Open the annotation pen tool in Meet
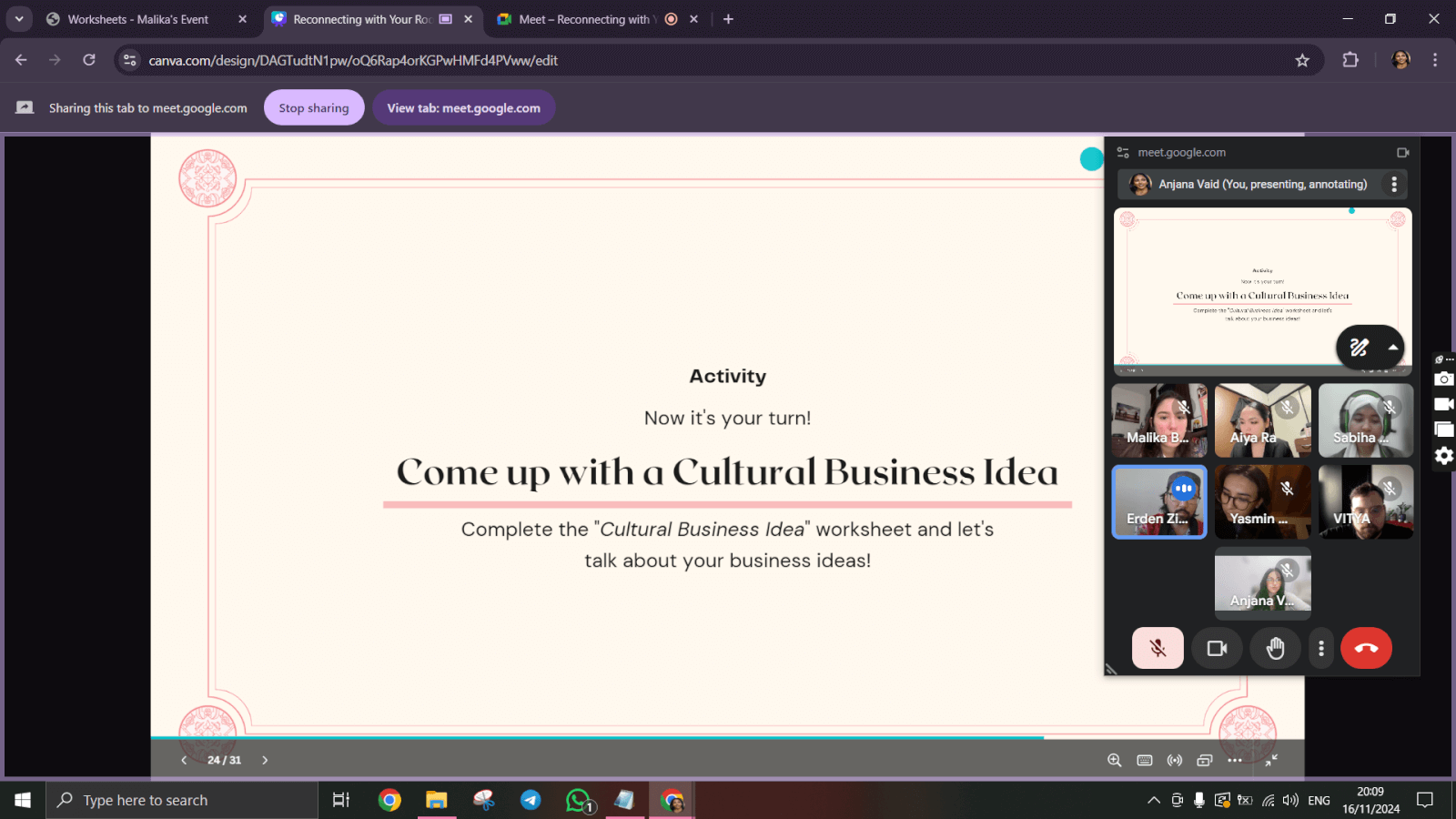 click(1359, 347)
